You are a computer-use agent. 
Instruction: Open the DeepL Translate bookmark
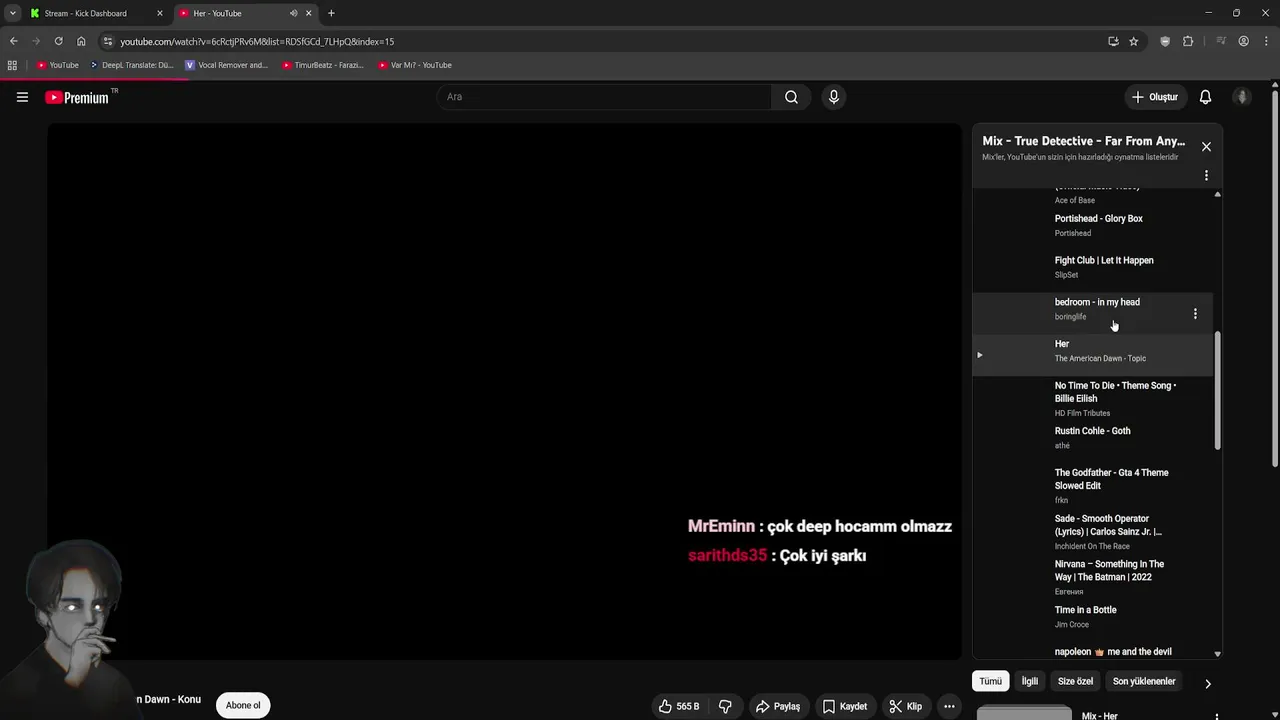point(131,65)
